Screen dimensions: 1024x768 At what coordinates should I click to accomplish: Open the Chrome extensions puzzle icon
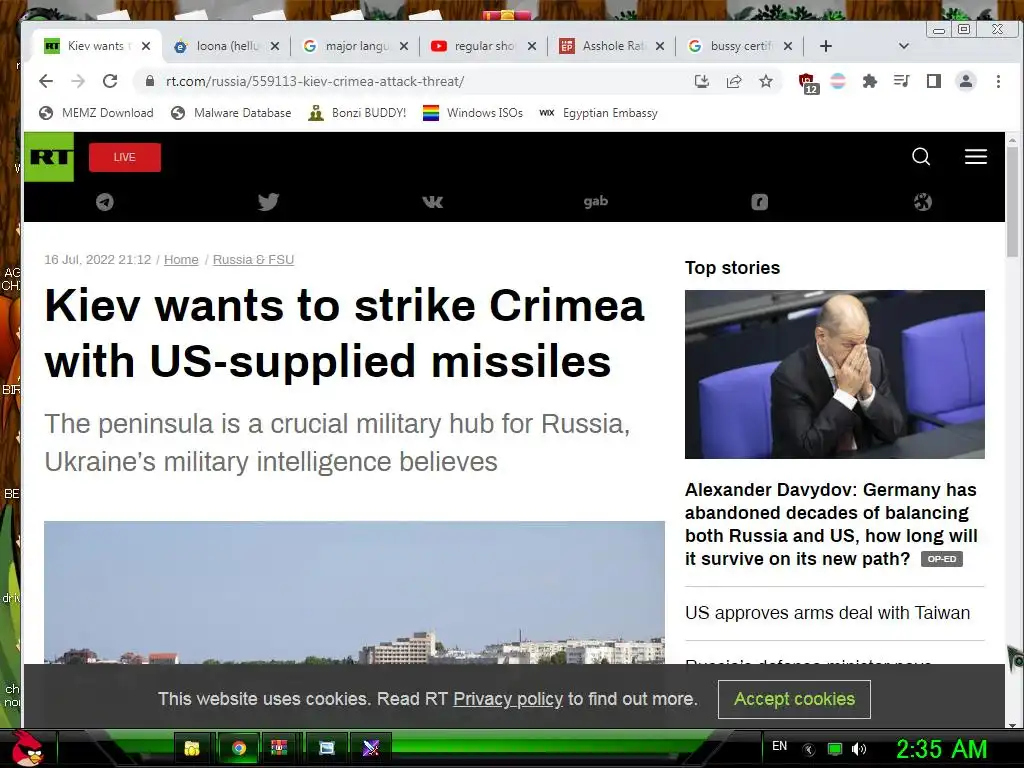point(869,81)
